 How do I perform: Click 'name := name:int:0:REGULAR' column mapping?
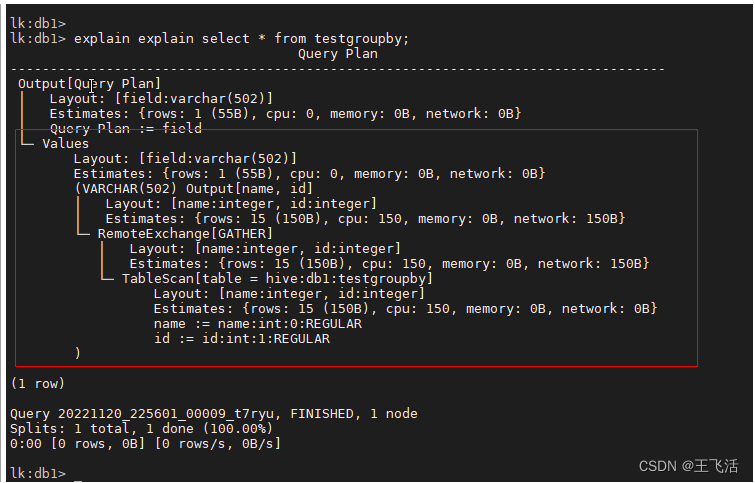(x=257, y=323)
